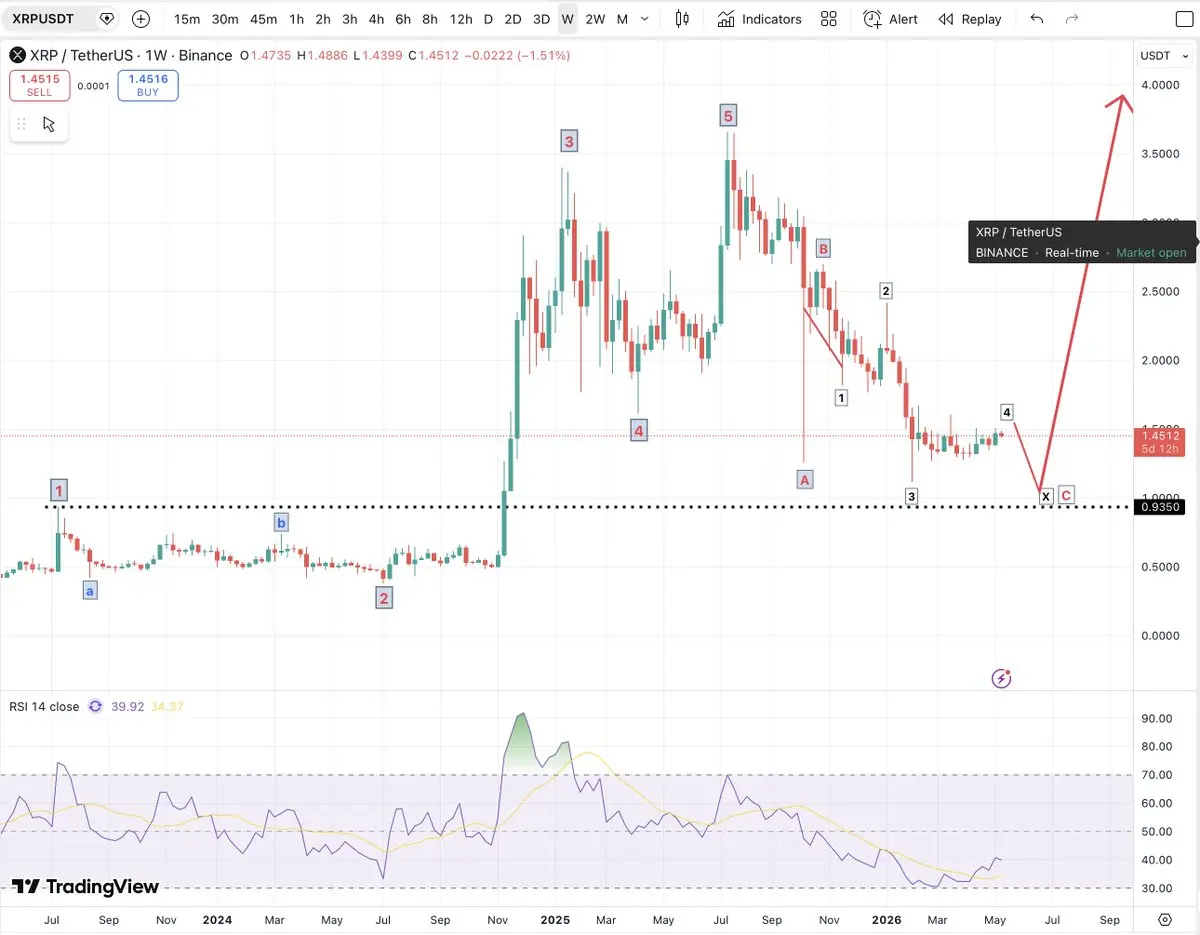Click the XRP coin logo icon
This screenshot has width=1200, height=935.
pyautogui.click(x=16, y=55)
